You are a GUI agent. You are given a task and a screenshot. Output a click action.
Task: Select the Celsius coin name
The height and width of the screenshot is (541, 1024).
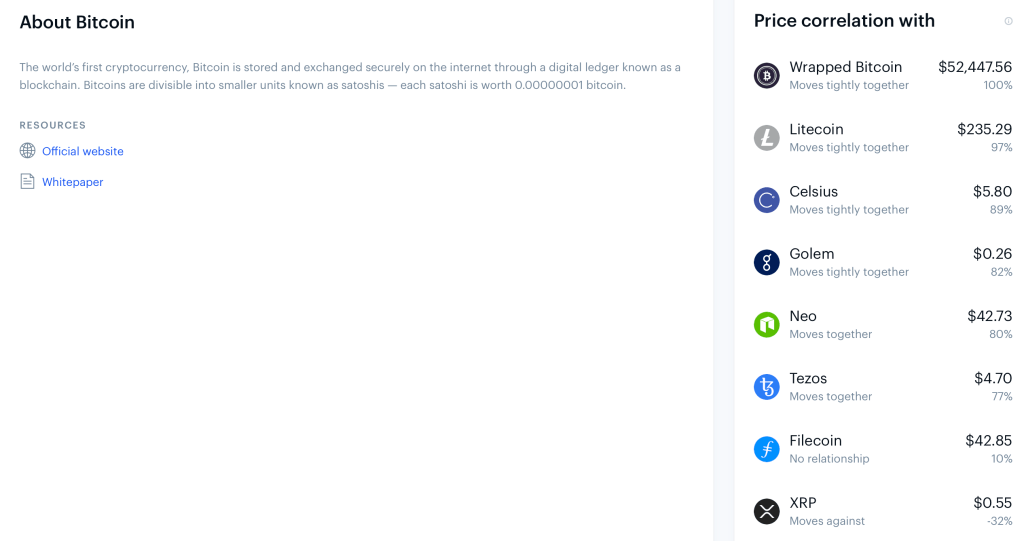pos(814,191)
